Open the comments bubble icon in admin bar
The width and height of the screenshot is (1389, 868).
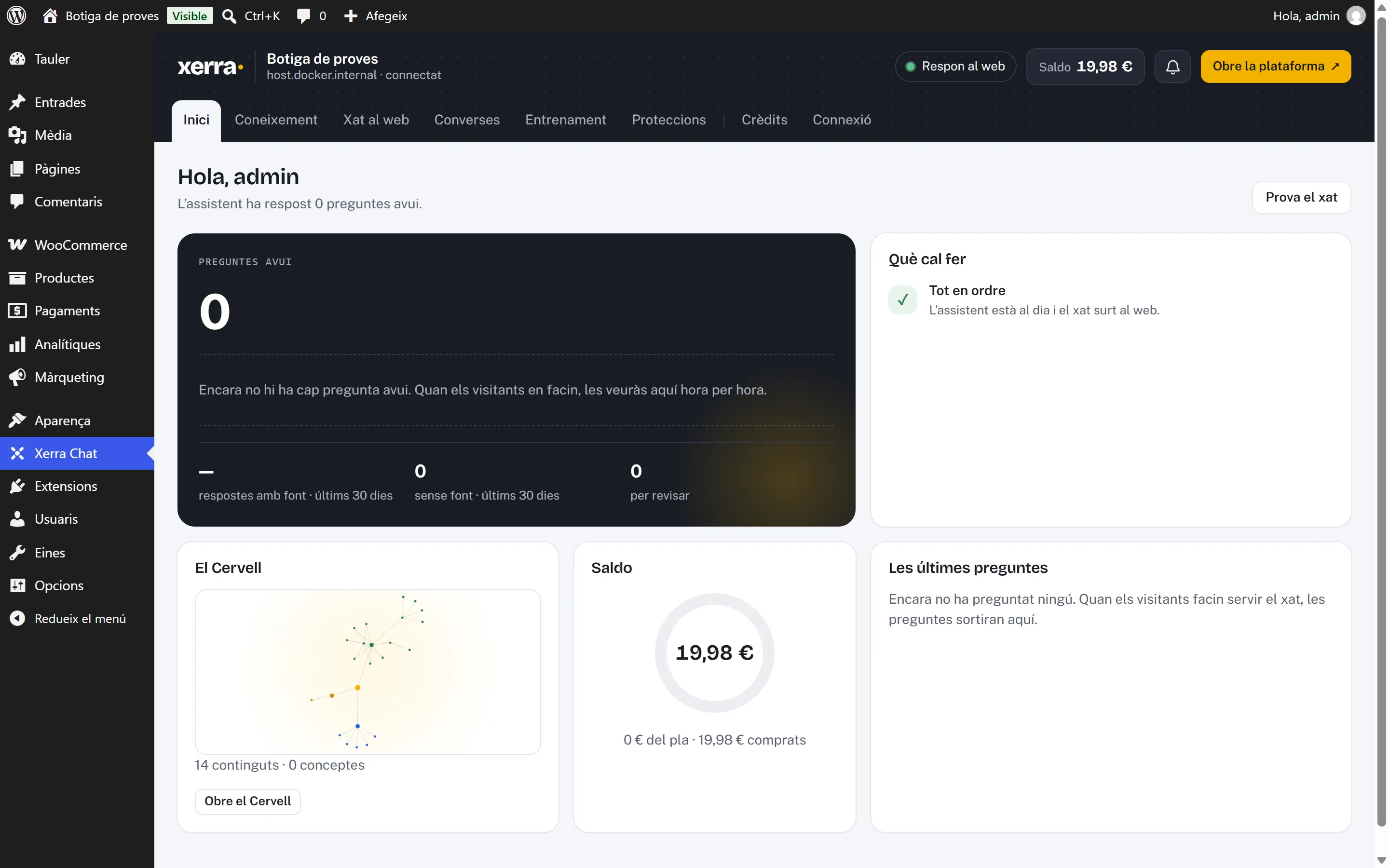click(x=303, y=15)
